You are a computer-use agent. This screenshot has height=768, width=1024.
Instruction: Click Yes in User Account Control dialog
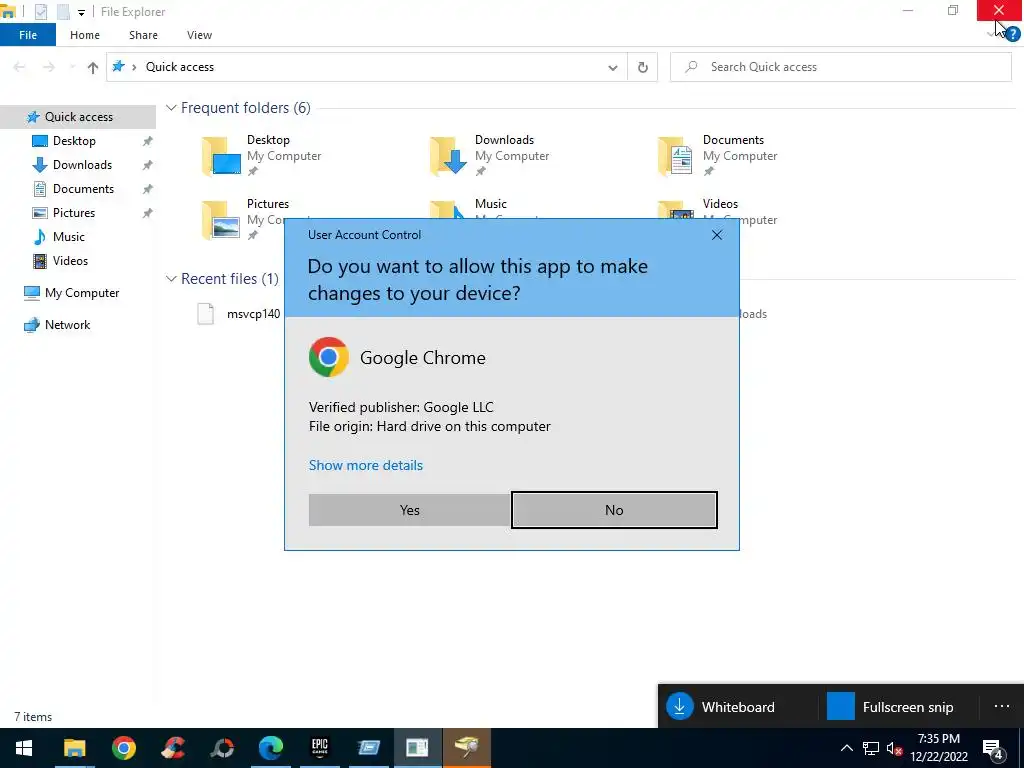tap(409, 510)
